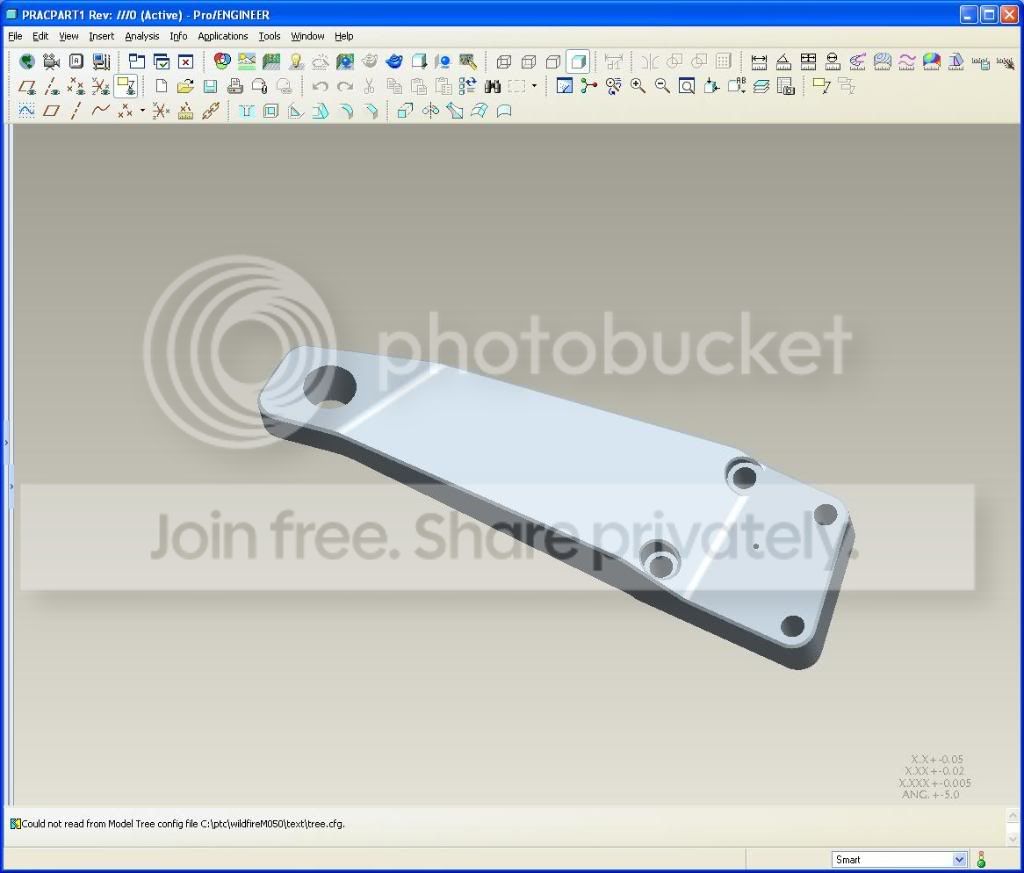Click the Save floppy disk icon
The width and height of the screenshot is (1024, 873).
(x=210, y=86)
